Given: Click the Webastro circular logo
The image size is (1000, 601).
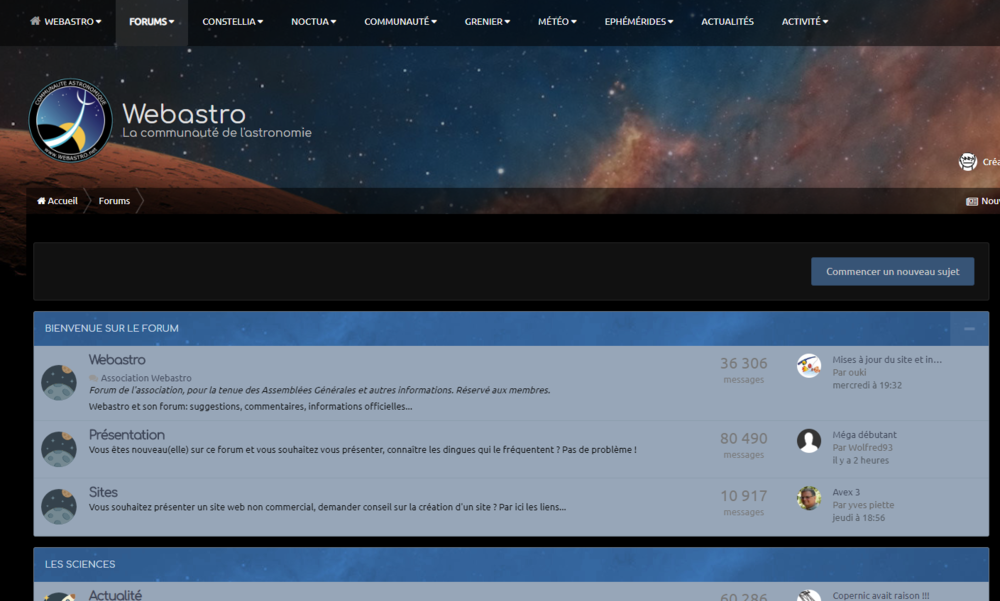Looking at the screenshot, I should (x=70, y=120).
